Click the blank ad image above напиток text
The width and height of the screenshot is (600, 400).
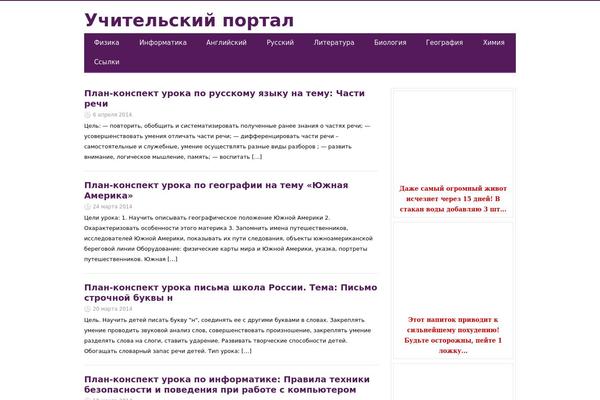[x=453, y=269]
